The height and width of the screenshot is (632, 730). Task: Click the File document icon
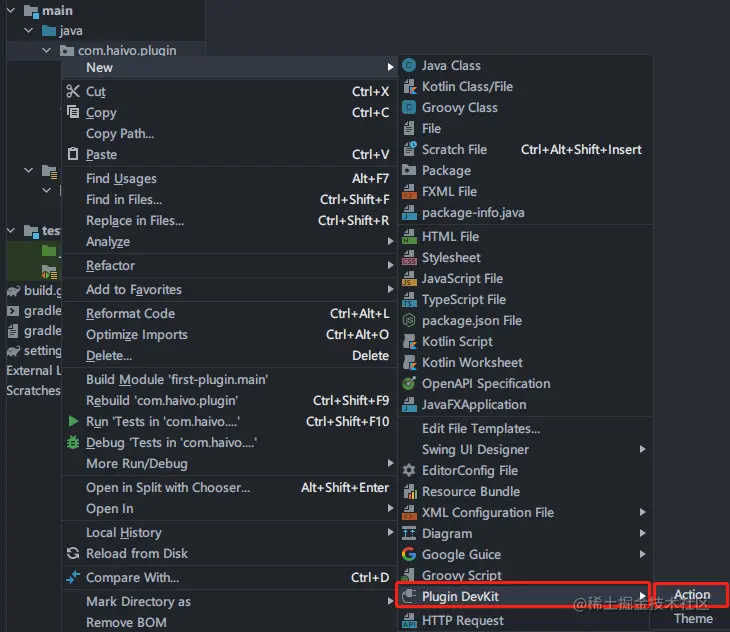pos(409,128)
